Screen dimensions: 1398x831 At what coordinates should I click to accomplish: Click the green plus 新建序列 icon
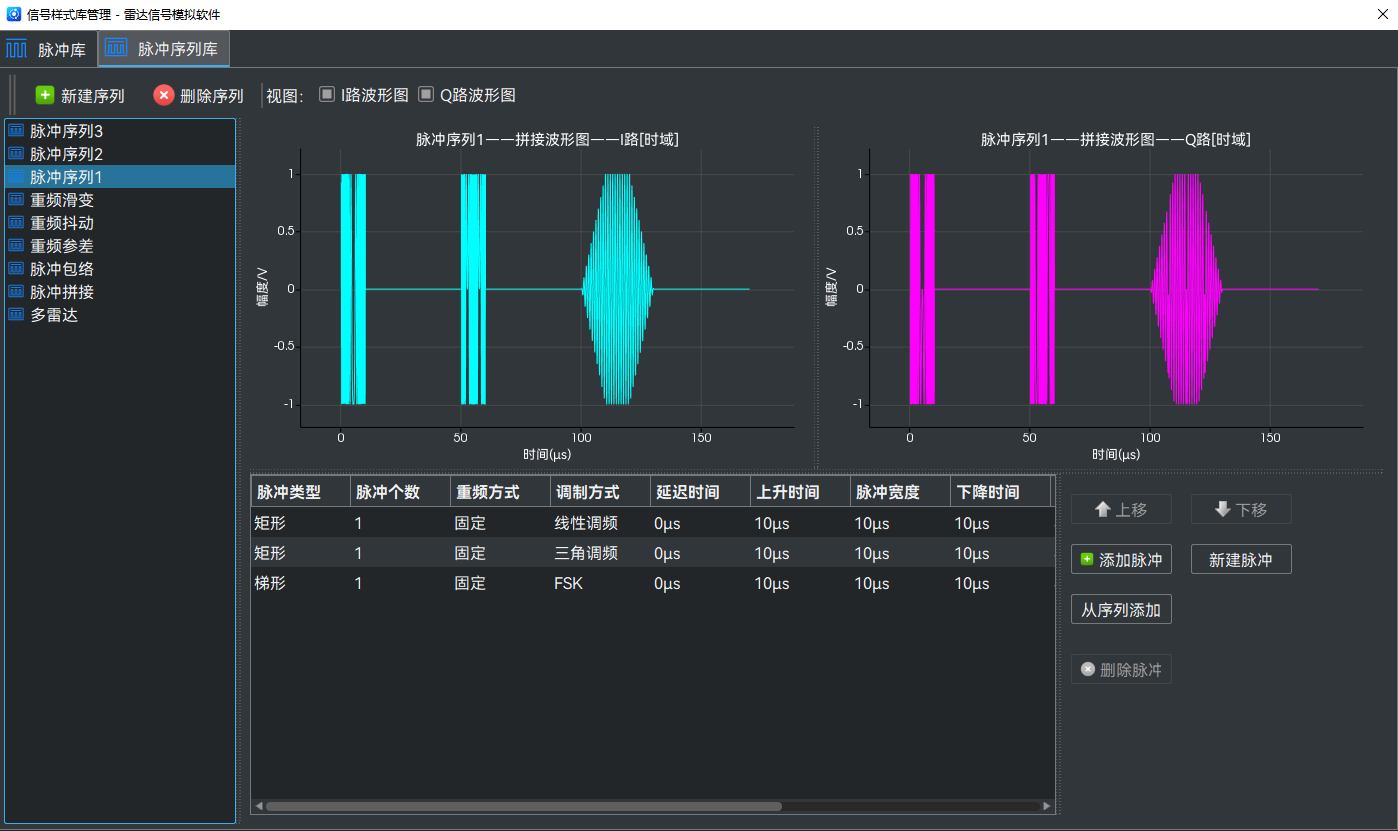point(45,95)
